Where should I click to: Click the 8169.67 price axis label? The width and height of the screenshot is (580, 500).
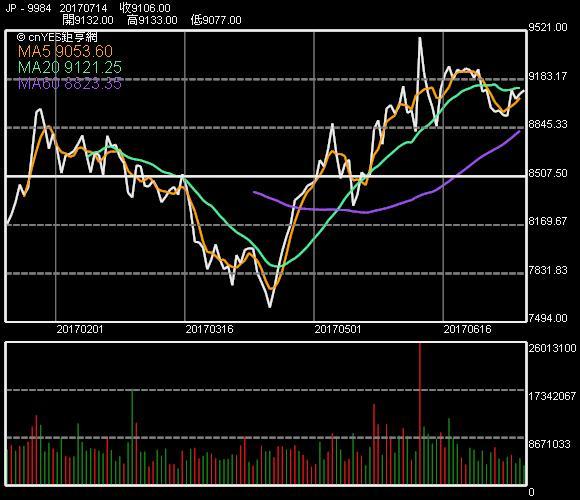pyautogui.click(x=548, y=222)
